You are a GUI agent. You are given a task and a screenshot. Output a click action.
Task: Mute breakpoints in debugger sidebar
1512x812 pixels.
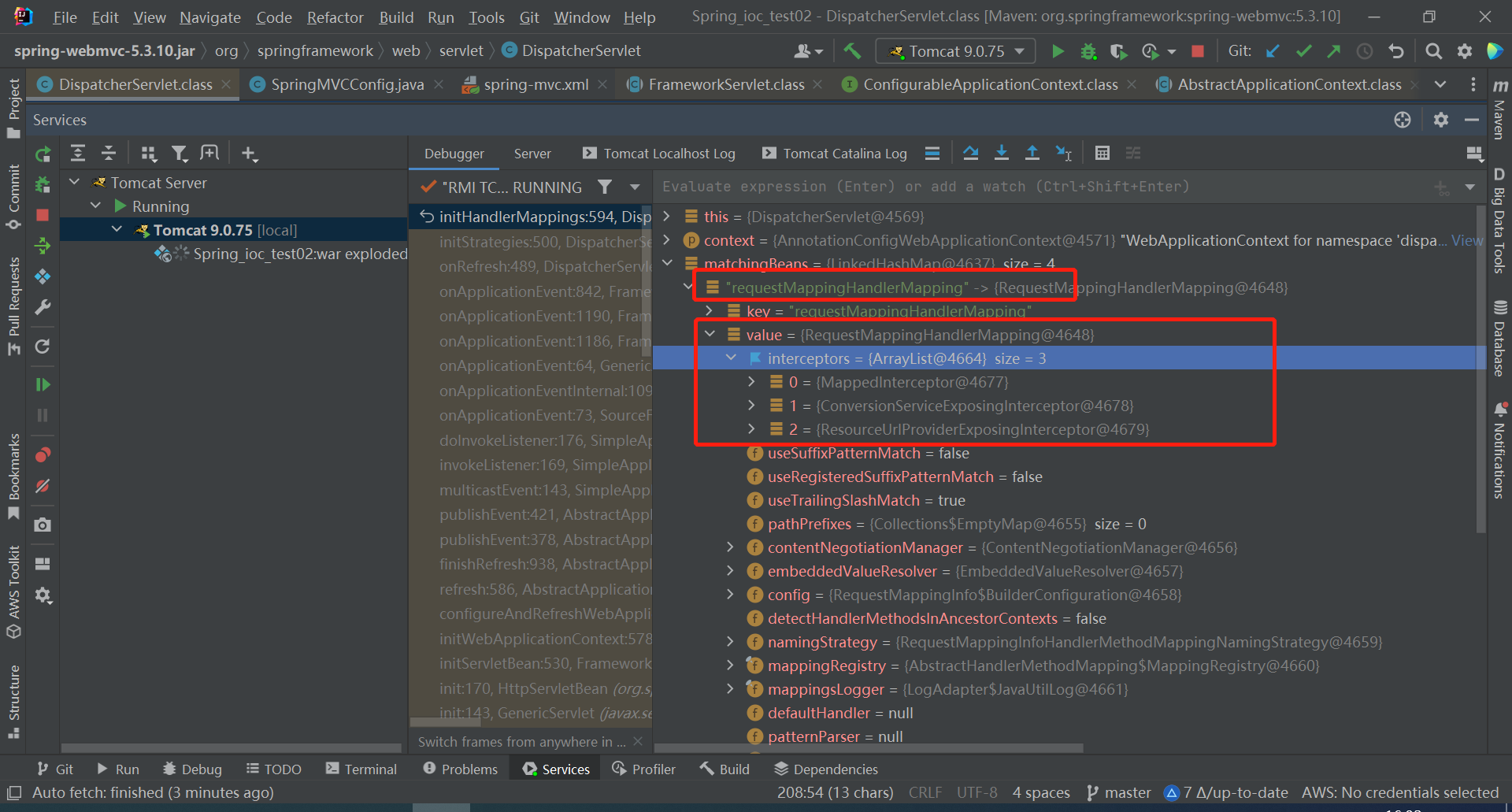tap(43, 486)
